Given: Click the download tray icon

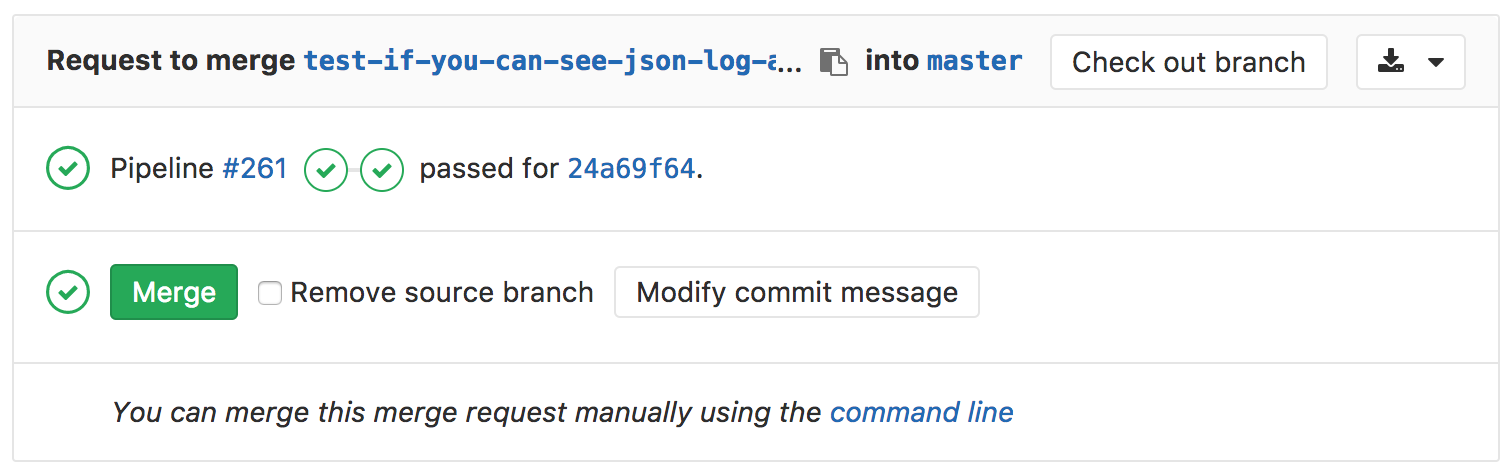Looking at the screenshot, I should click(1390, 62).
